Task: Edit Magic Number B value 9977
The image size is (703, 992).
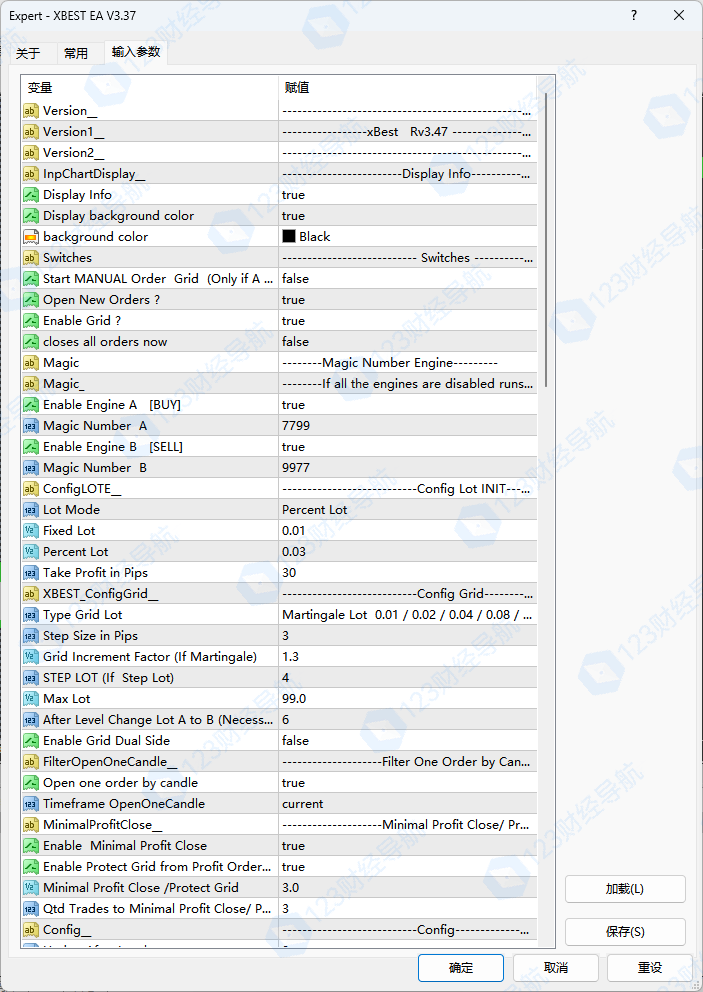Action: (407, 468)
